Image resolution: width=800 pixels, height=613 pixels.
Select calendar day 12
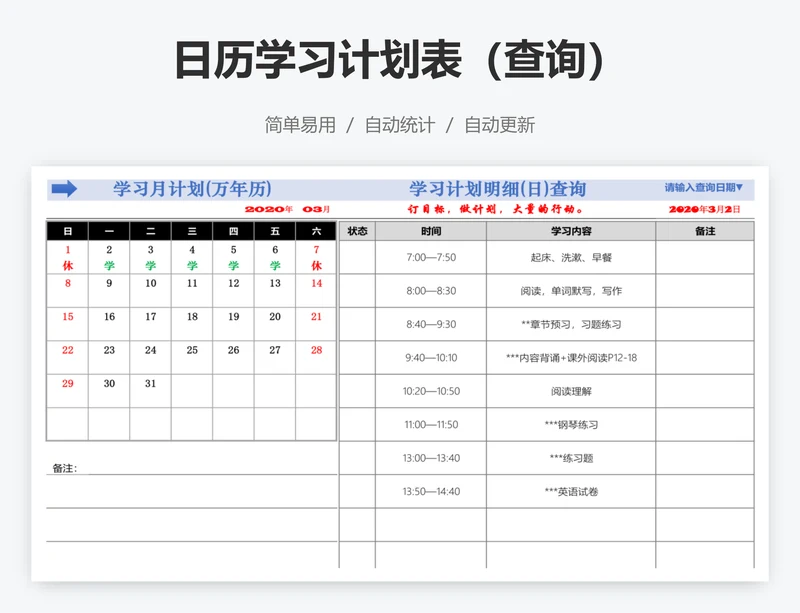click(233, 291)
